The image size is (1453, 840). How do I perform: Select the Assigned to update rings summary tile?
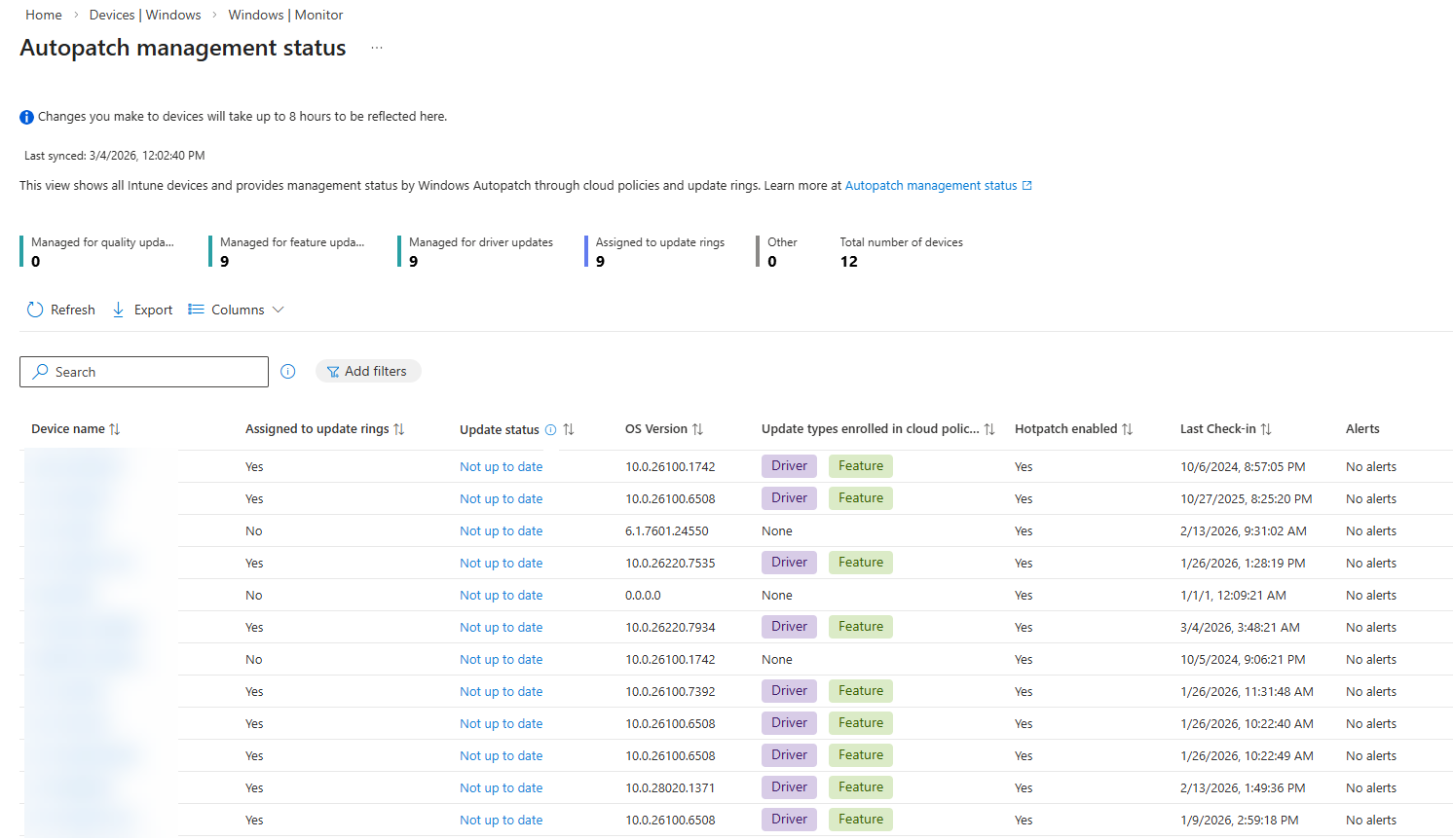(x=659, y=251)
